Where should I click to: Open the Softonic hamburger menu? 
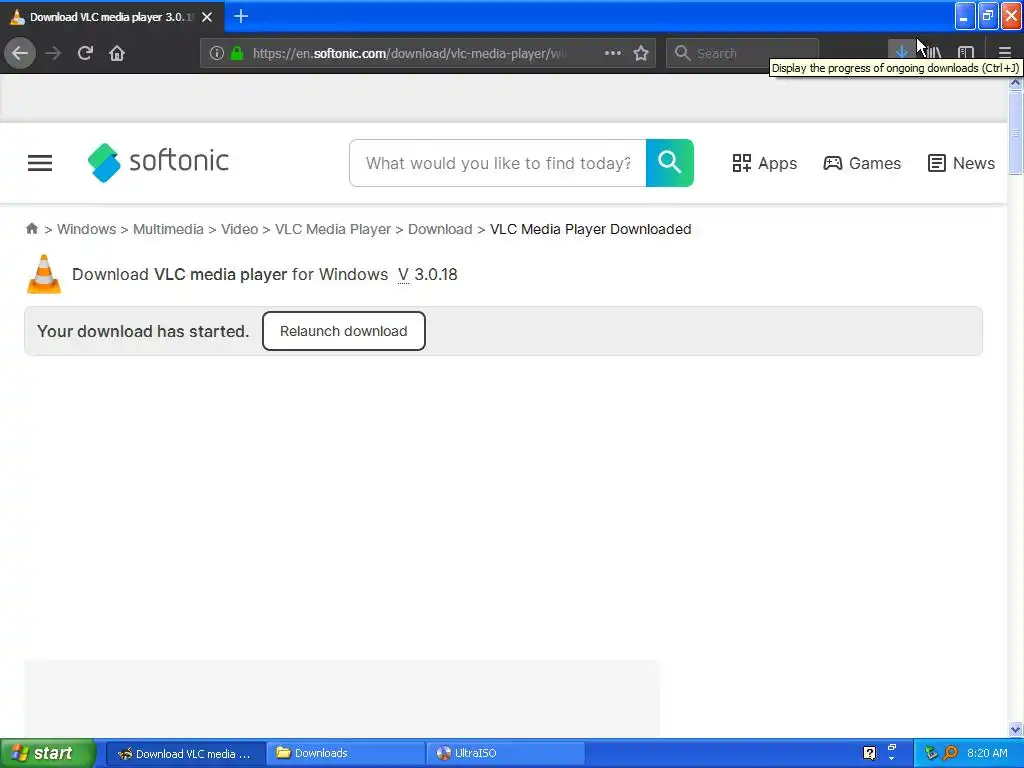pyautogui.click(x=40, y=163)
